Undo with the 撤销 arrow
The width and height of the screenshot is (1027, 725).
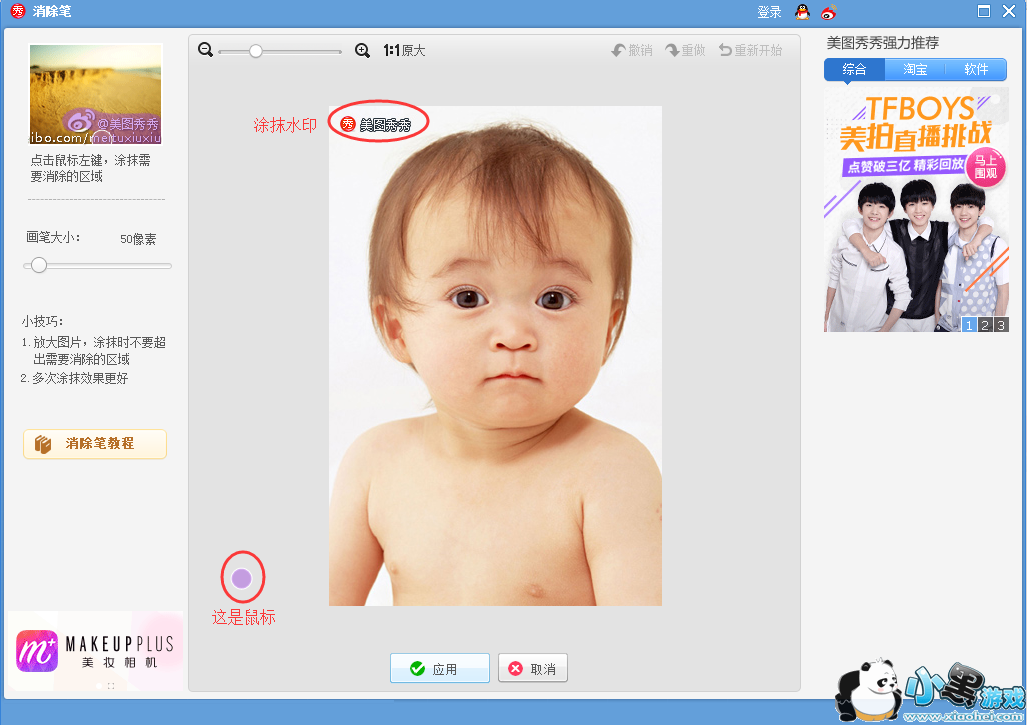click(x=632, y=50)
